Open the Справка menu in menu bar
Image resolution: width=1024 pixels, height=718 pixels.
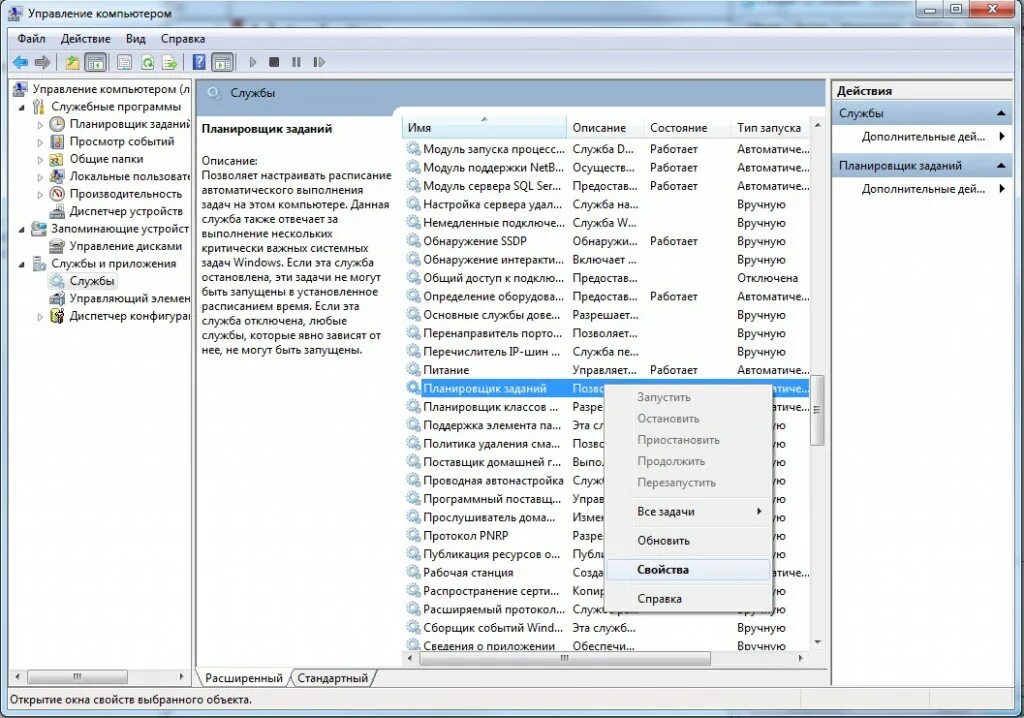pos(183,39)
